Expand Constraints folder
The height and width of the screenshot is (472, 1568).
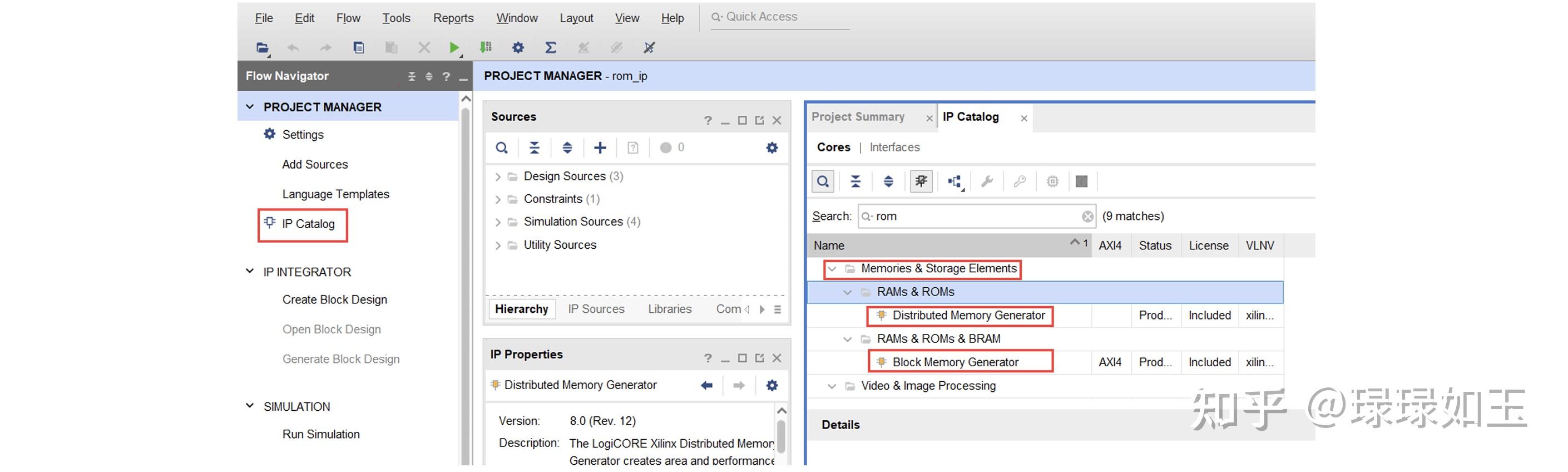click(x=498, y=200)
